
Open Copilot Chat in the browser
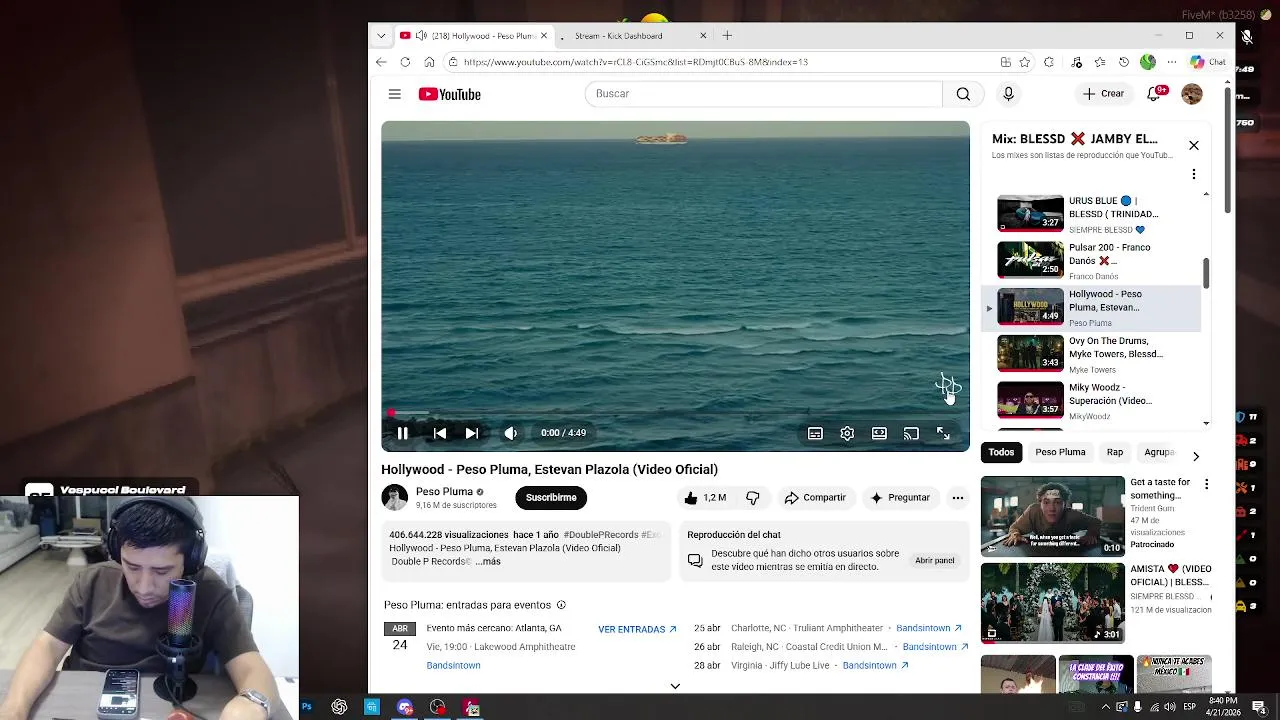click(1208, 62)
